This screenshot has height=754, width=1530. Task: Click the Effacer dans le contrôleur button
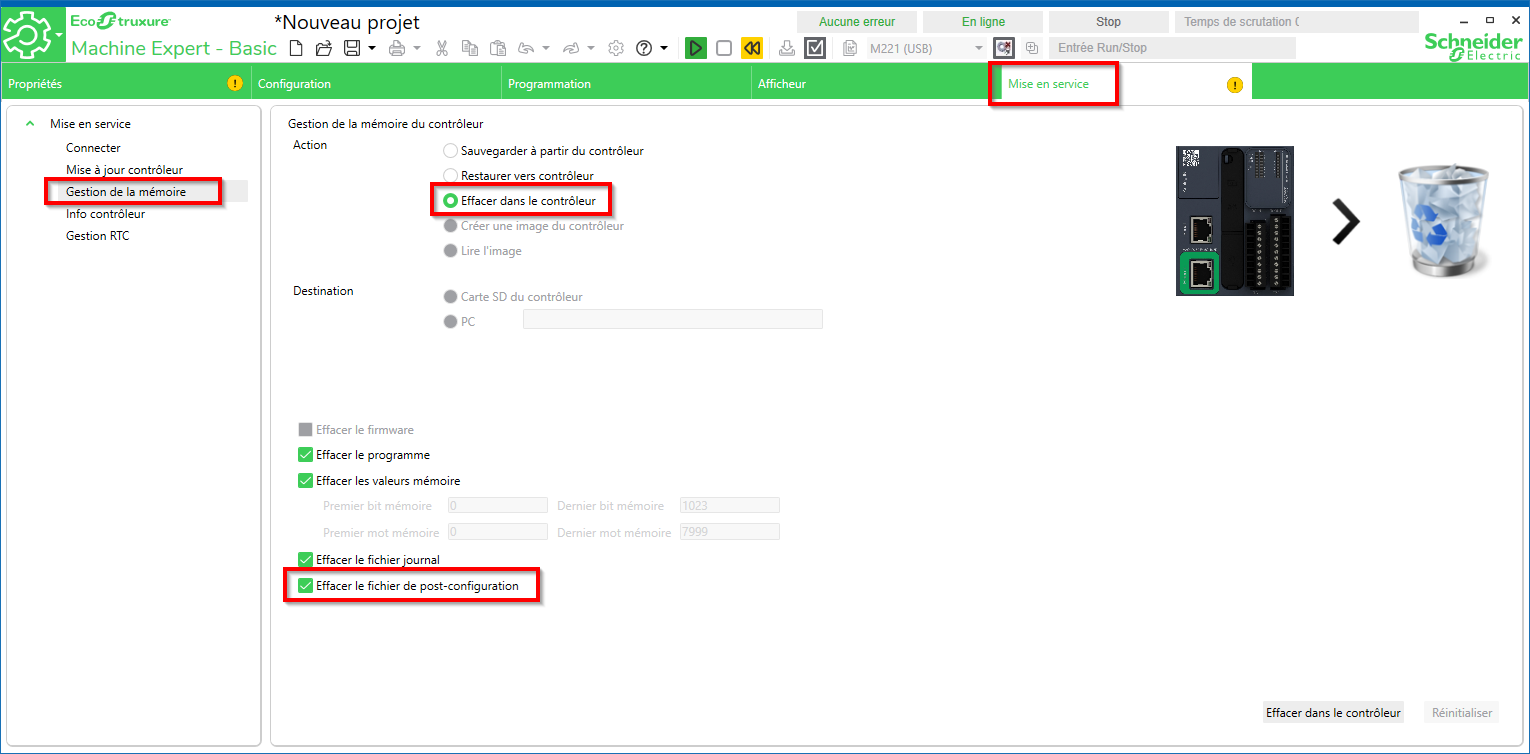pos(1332,713)
